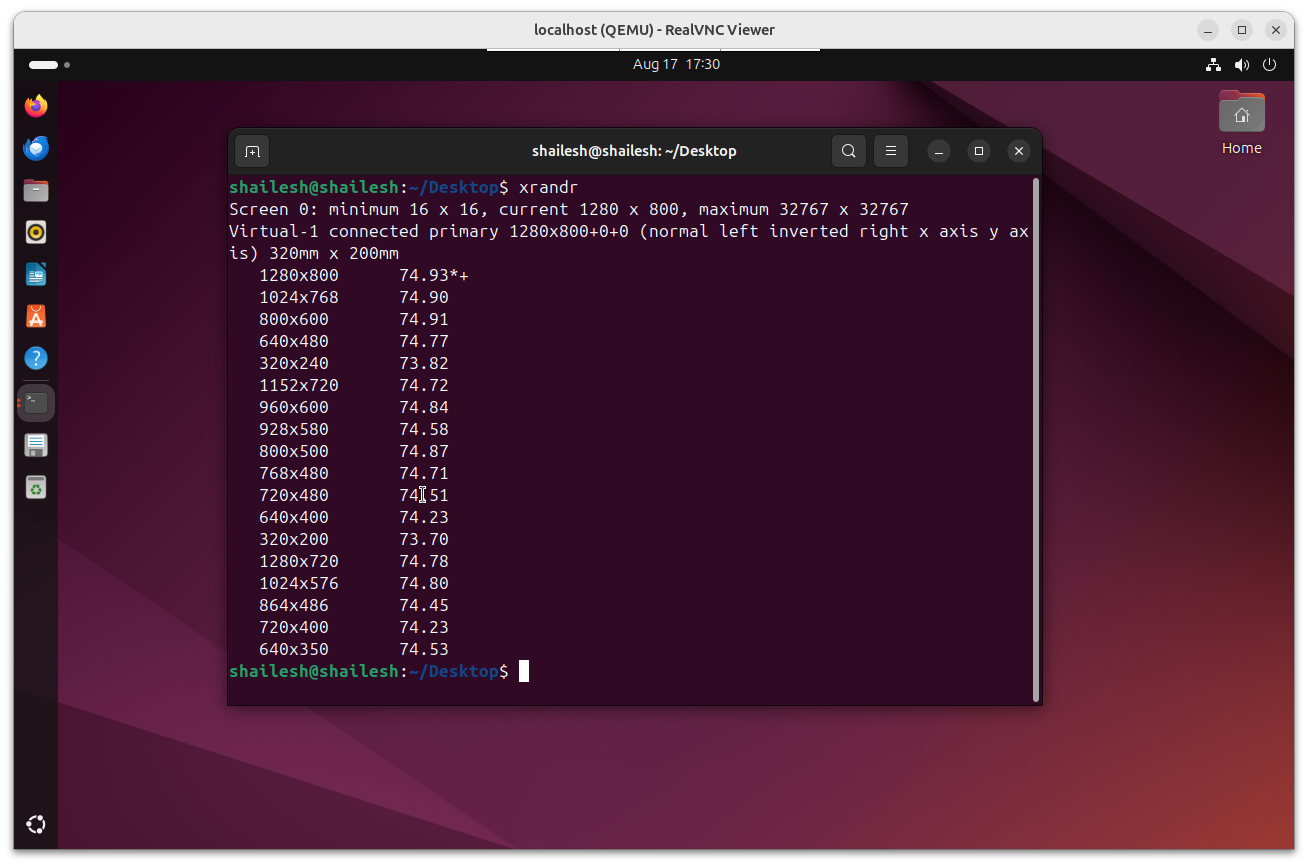Open the floppy disk icon in dock
This screenshot has height=866, width=1308.
(x=36, y=445)
